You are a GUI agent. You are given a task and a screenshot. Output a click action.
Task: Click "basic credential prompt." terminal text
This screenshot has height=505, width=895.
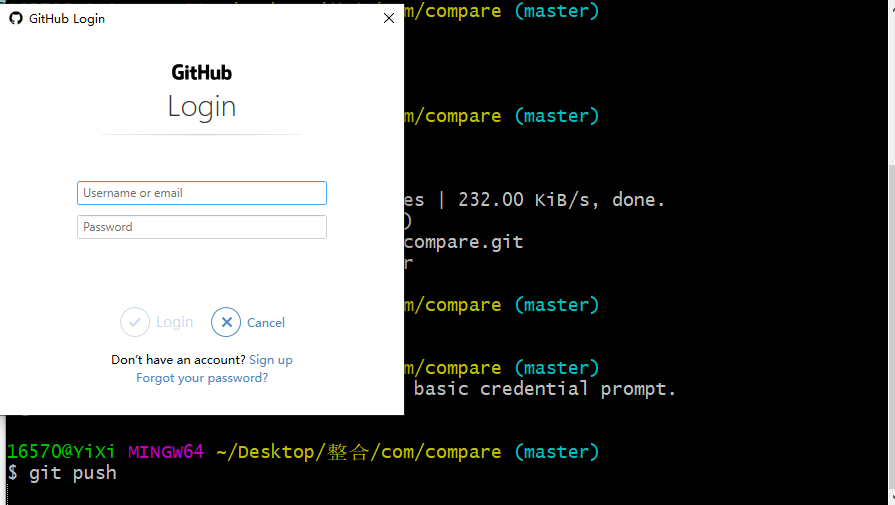545,389
